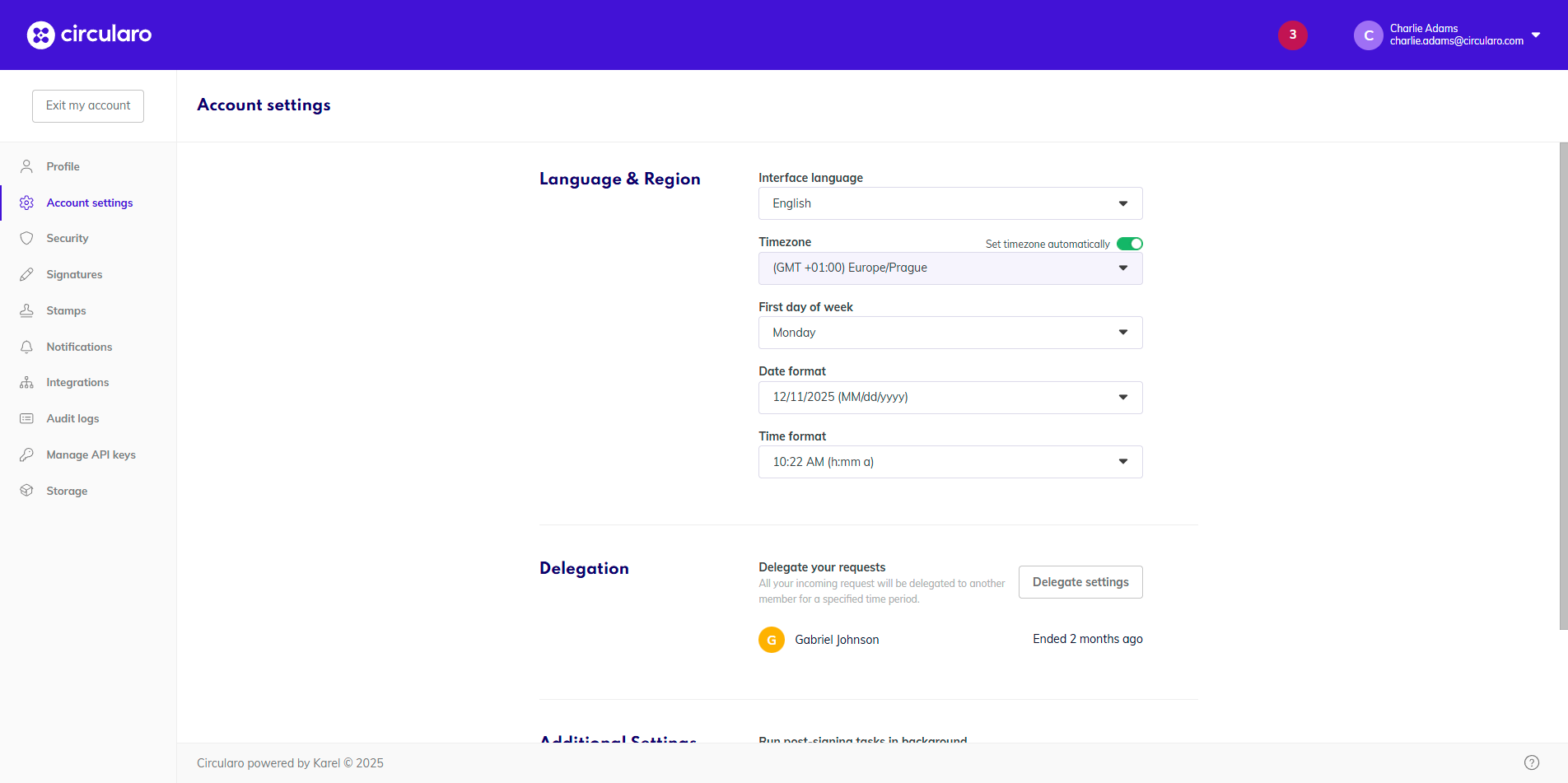Screen dimensions: 1568x783
Task: Click the Manage API keys key icon
Action: (26, 454)
